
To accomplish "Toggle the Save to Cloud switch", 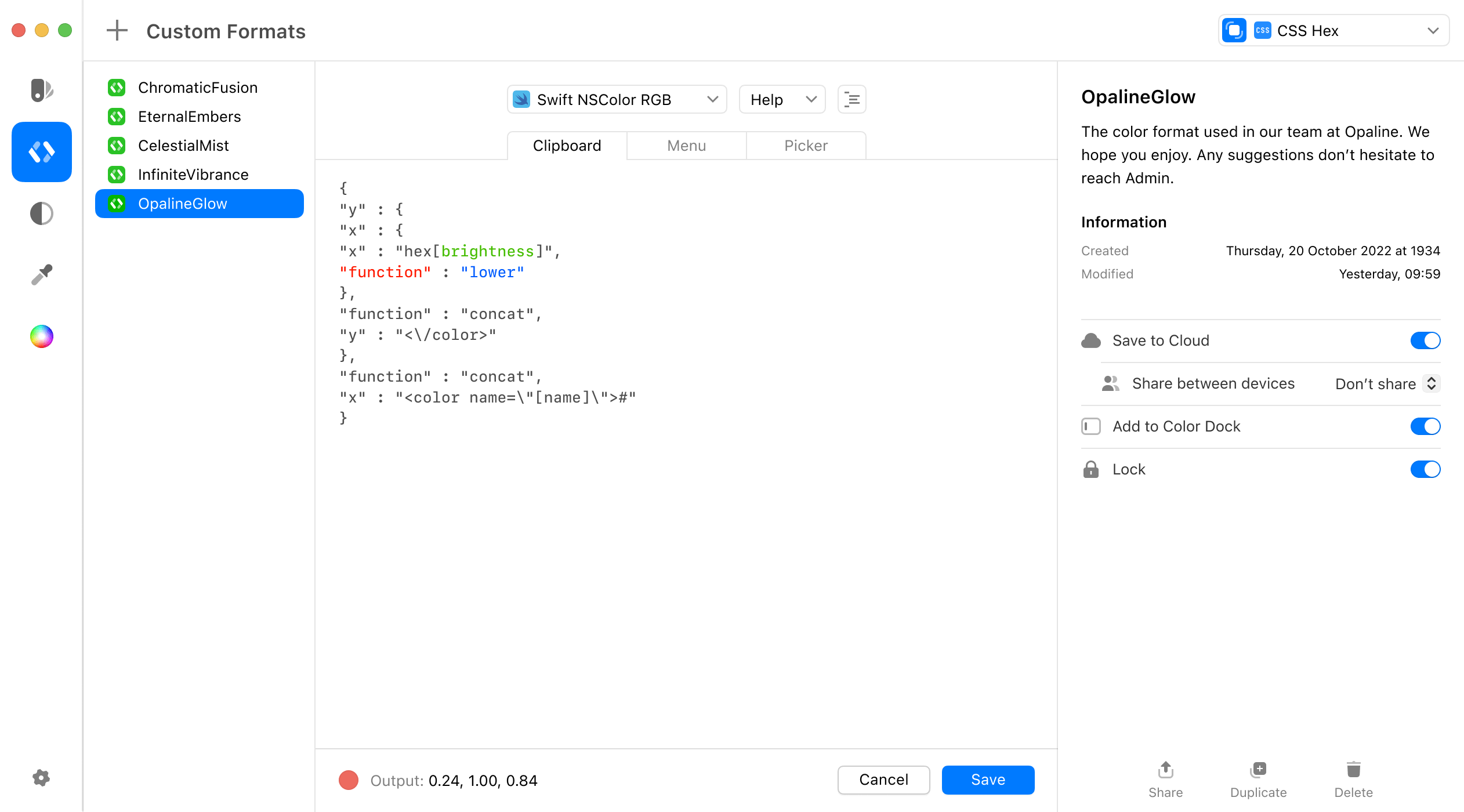I will [x=1425, y=340].
